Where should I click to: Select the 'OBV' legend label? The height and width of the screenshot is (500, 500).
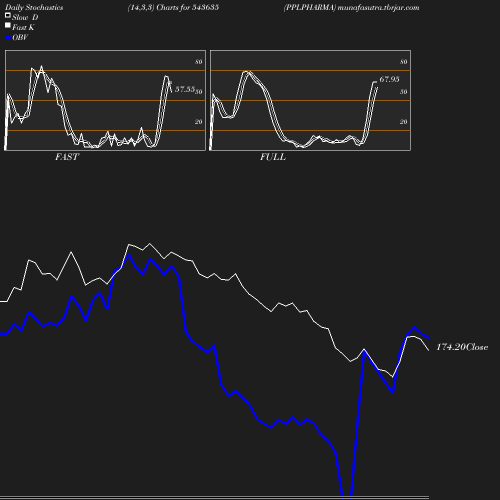20,37
